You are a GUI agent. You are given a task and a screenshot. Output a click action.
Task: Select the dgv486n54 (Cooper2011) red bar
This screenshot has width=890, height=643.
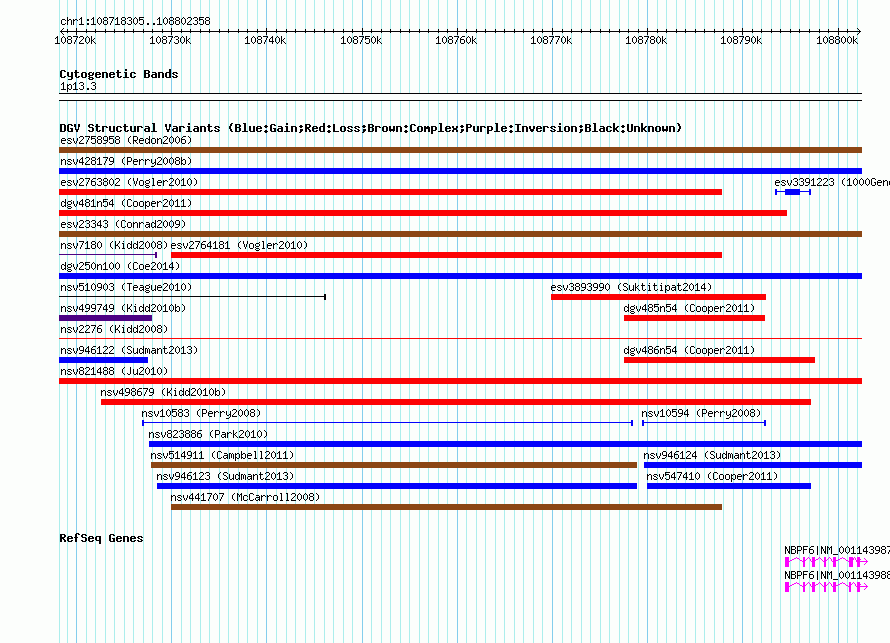(719, 360)
